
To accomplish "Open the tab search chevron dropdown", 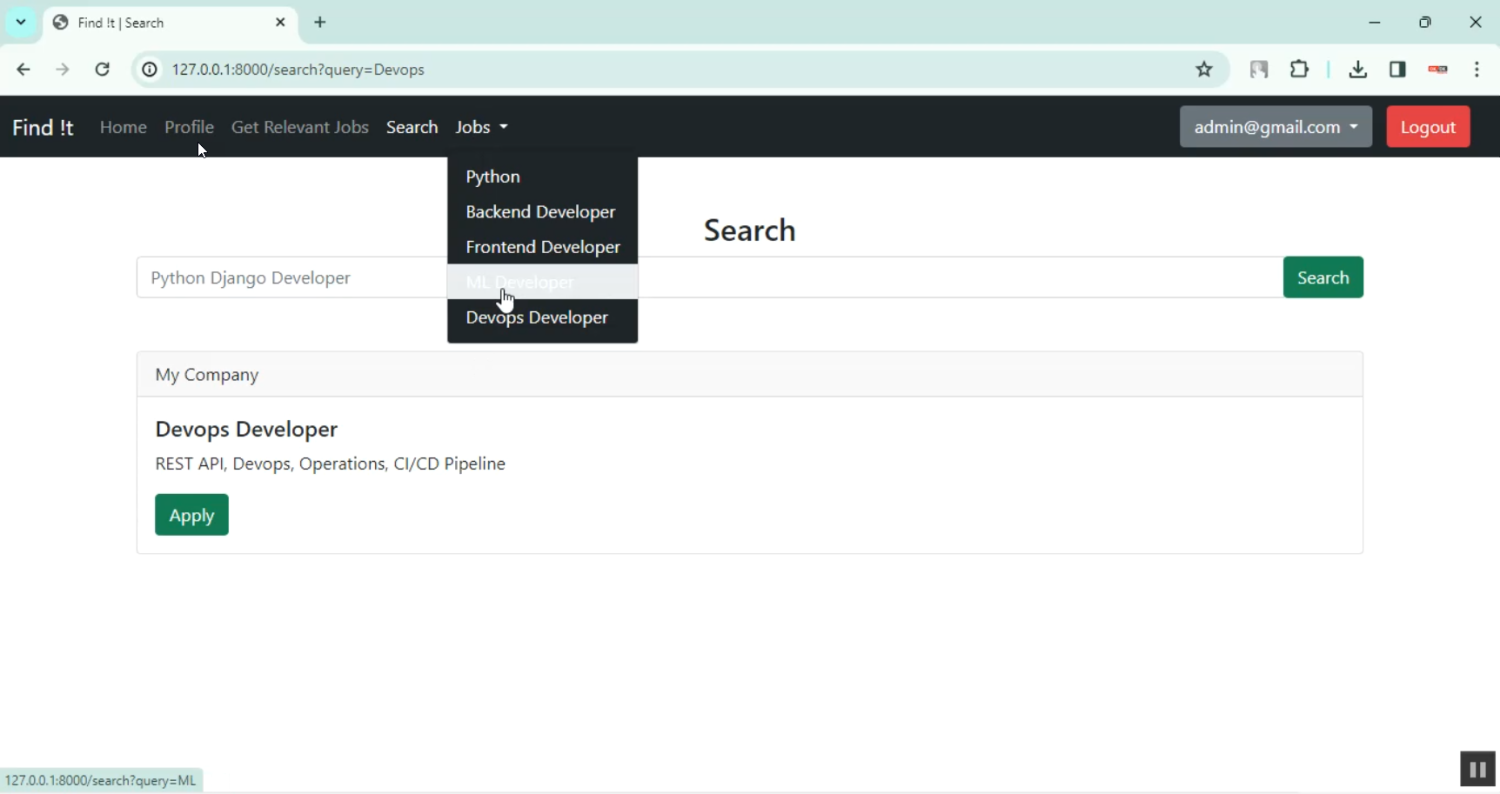I will tap(20, 22).
